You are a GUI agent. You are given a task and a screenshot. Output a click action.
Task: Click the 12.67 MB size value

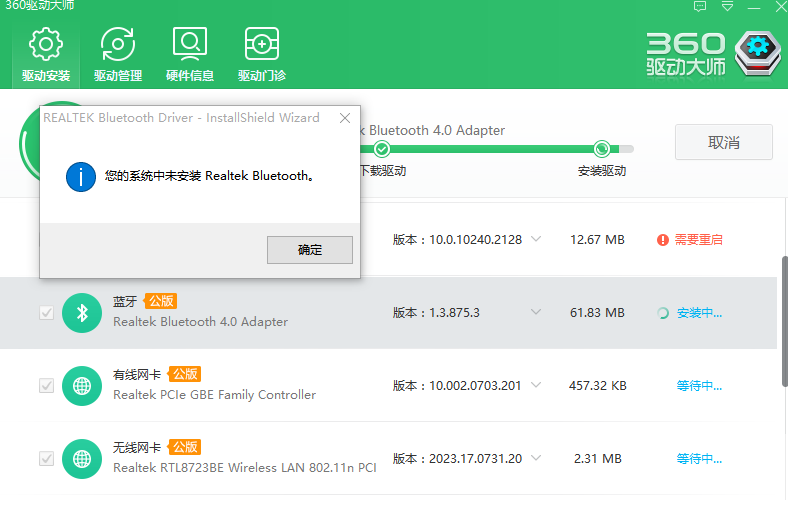click(597, 240)
